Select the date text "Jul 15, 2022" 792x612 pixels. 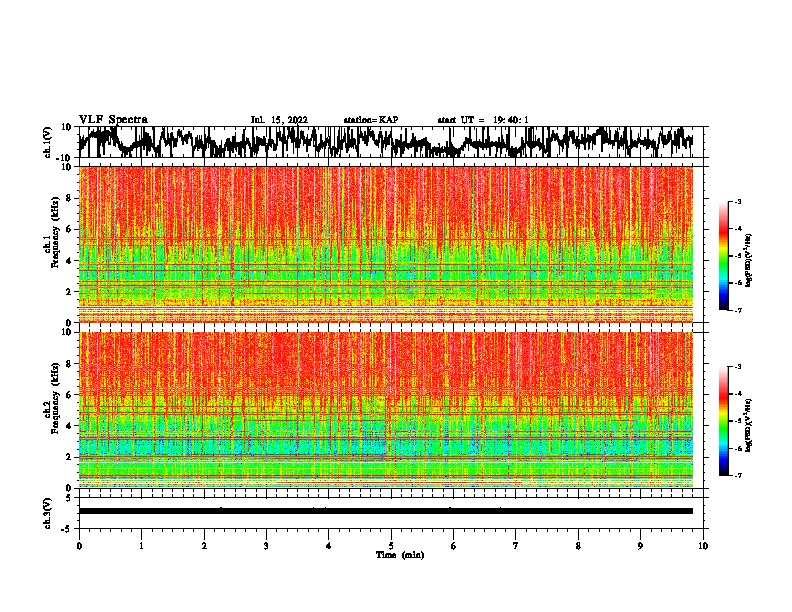(x=279, y=120)
